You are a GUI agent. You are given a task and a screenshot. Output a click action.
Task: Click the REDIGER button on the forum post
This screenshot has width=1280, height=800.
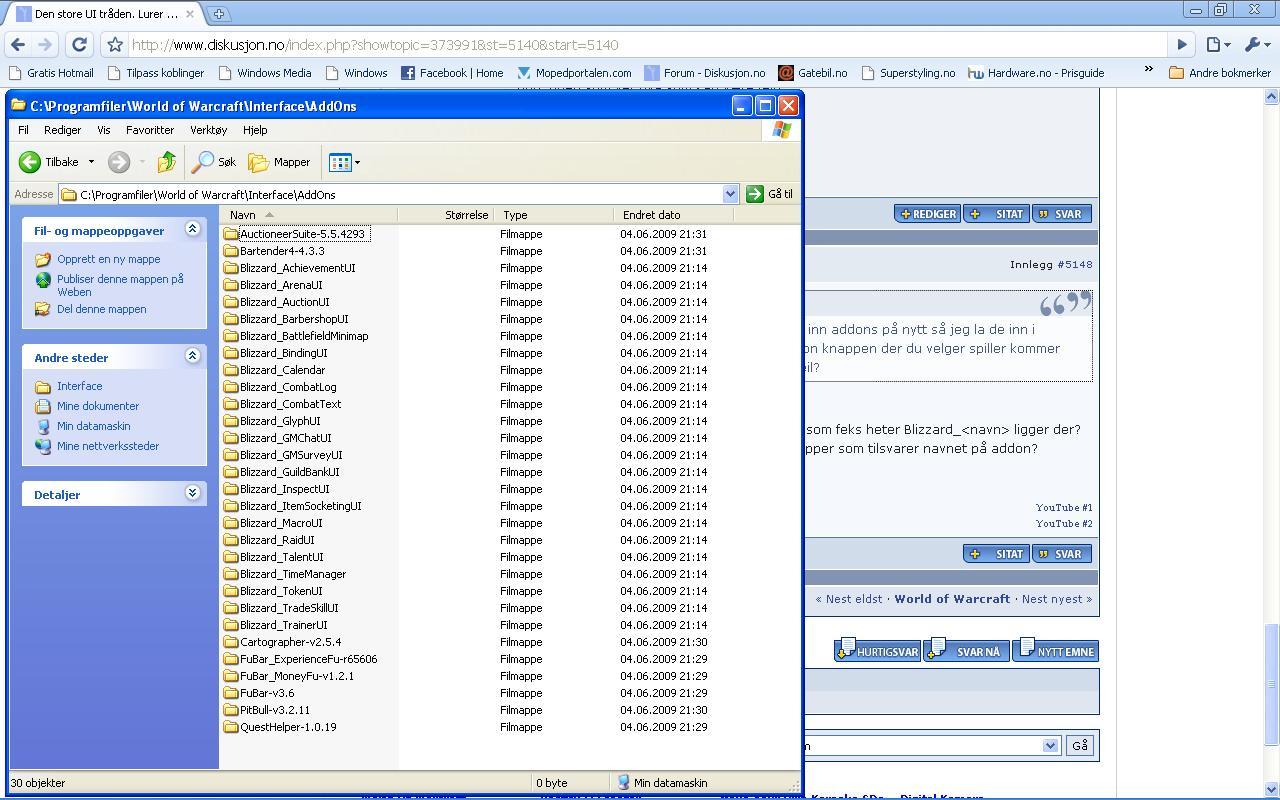(928, 214)
